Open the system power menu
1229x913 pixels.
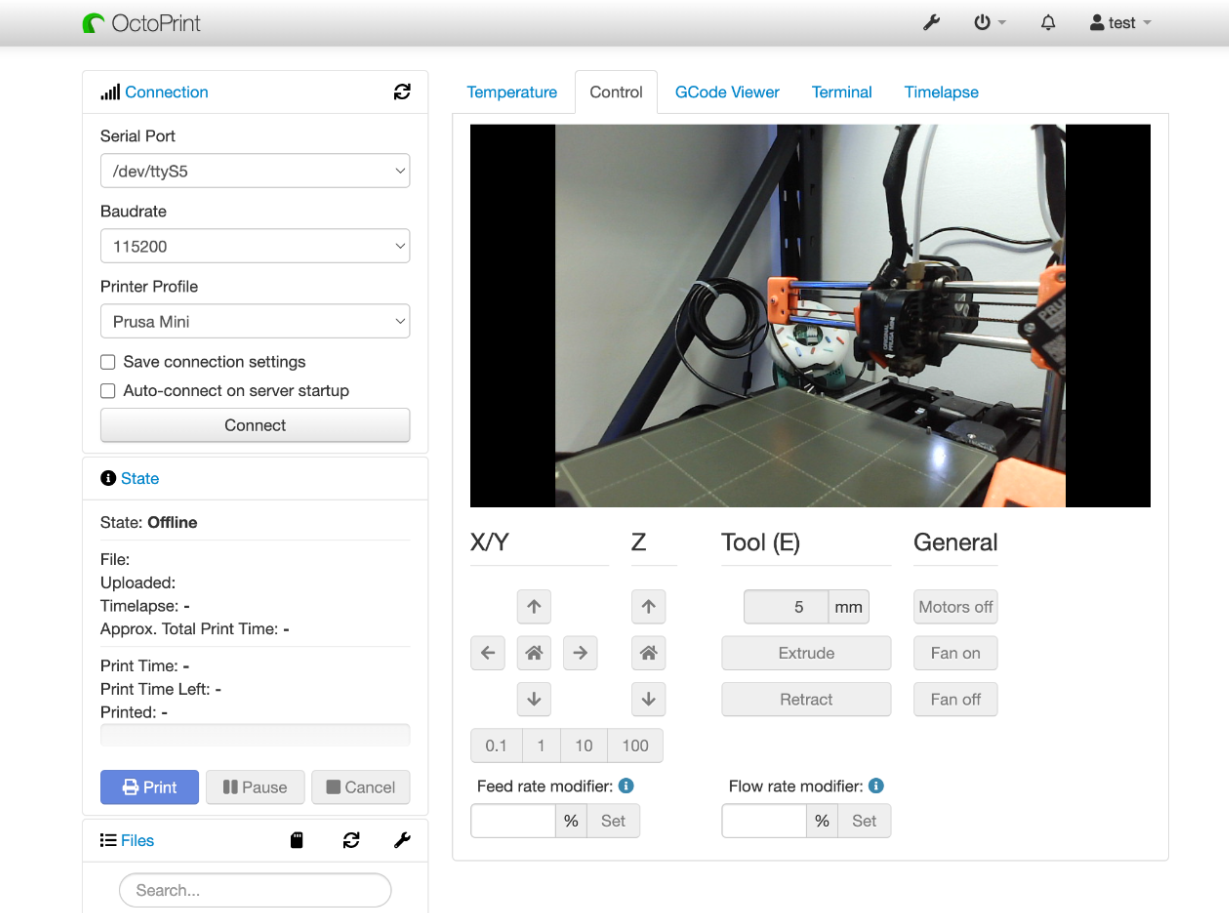click(990, 22)
